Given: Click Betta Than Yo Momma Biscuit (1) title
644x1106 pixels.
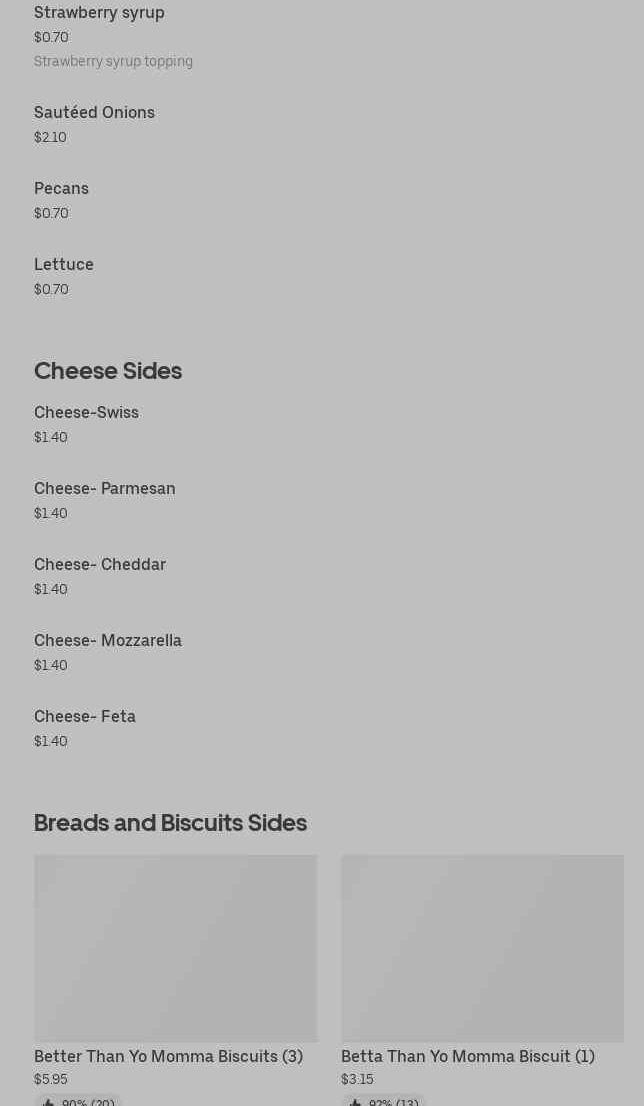Looking at the screenshot, I should tap(468, 1057).
